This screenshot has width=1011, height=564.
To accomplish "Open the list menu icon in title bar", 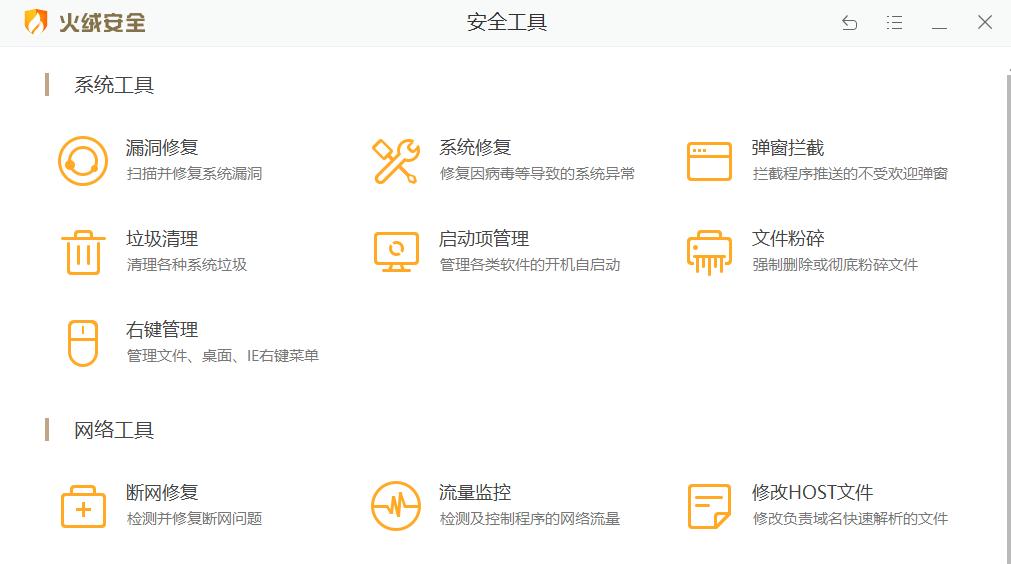I will coord(894,23).
